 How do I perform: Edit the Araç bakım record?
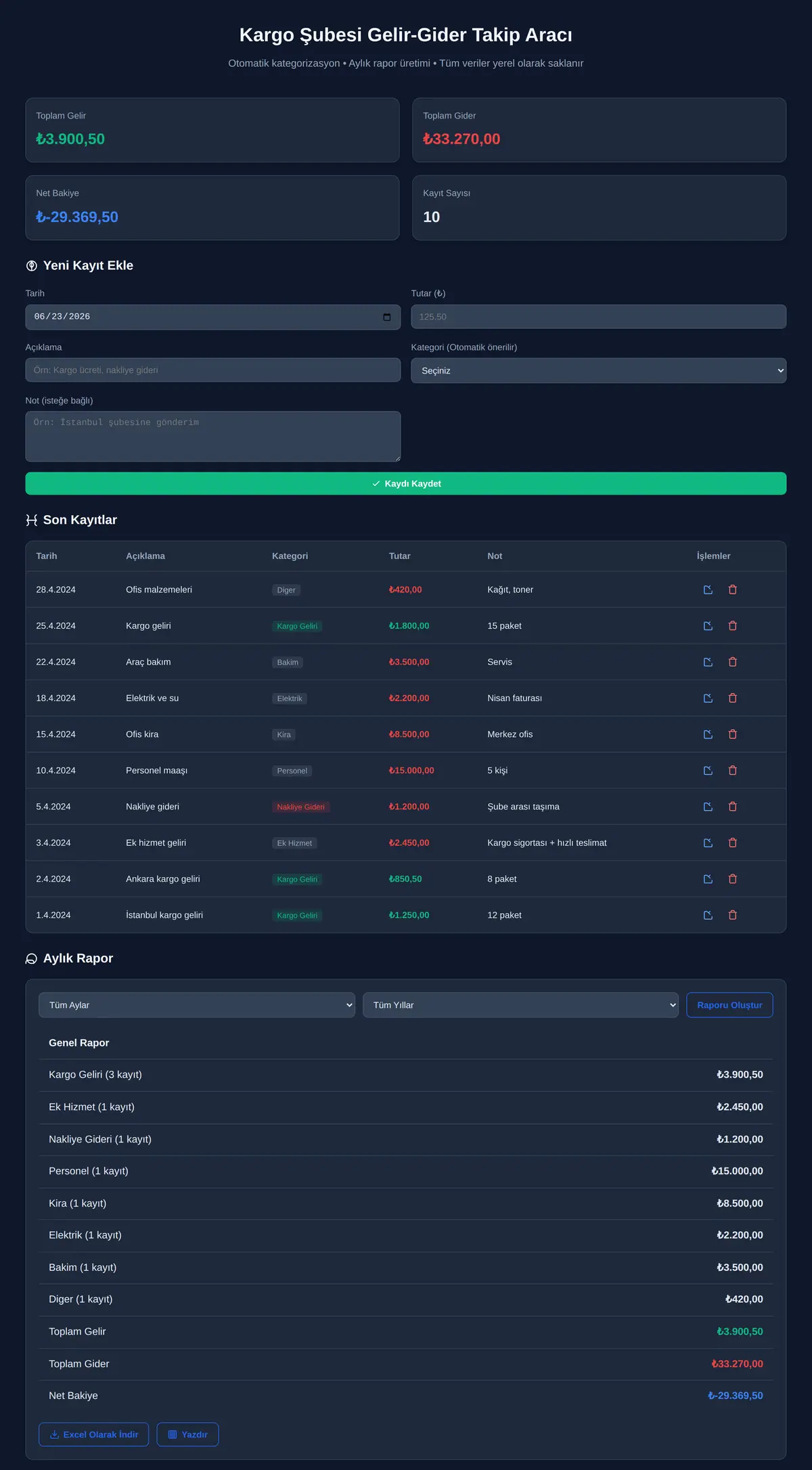[708, 662]
